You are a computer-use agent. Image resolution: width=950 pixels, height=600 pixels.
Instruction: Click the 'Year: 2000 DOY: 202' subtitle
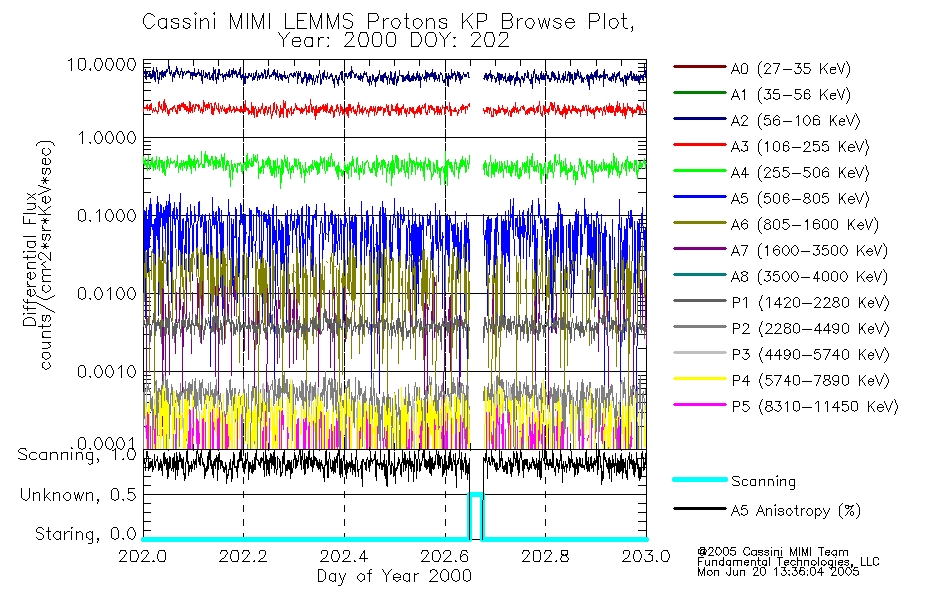click(394, 41)
